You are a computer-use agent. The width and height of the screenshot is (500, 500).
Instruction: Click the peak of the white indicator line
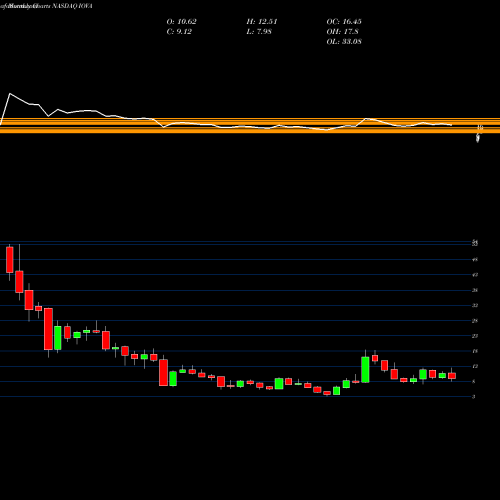pos(10,94)
